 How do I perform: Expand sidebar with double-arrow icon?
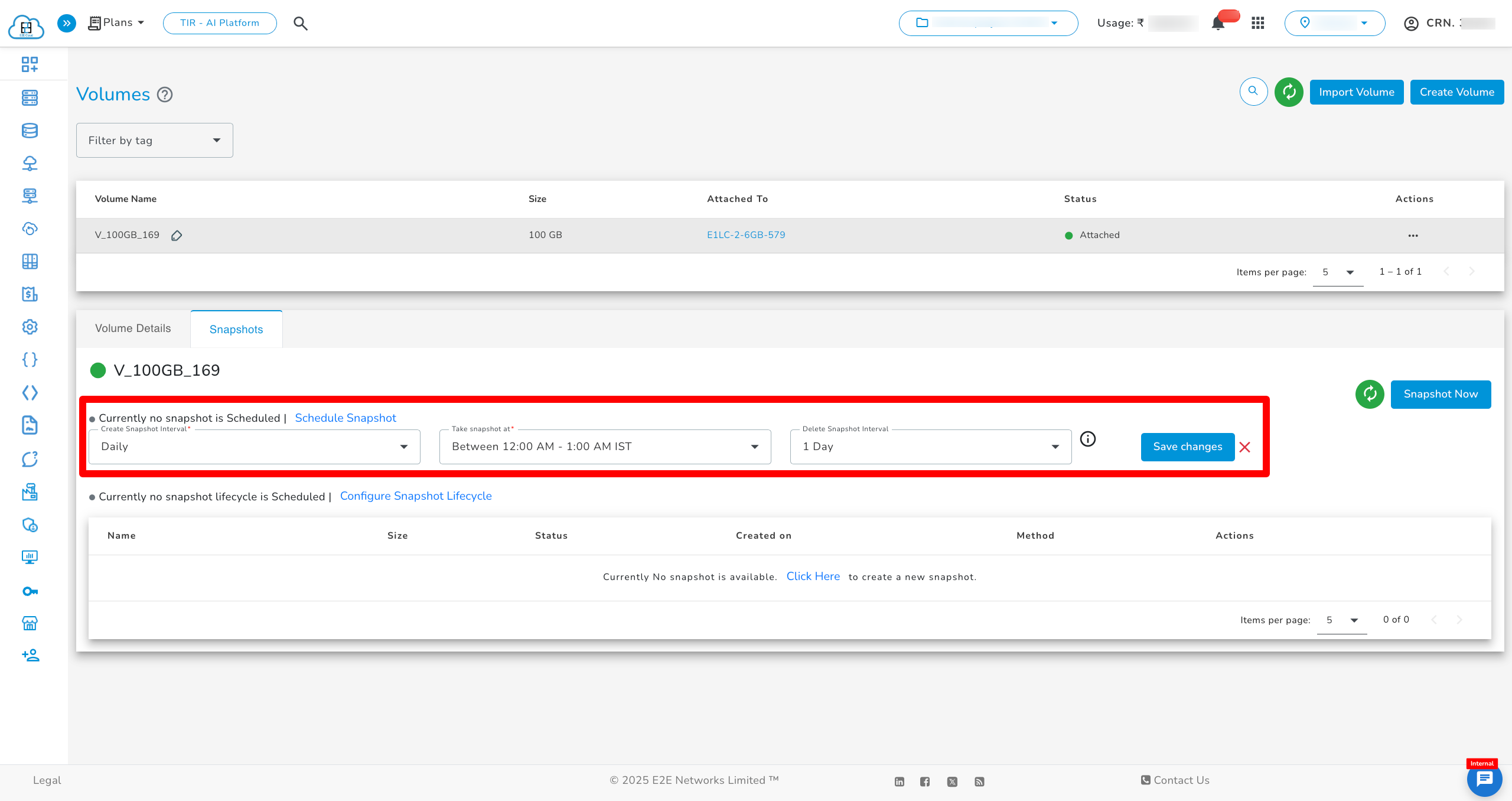[67, 23]
